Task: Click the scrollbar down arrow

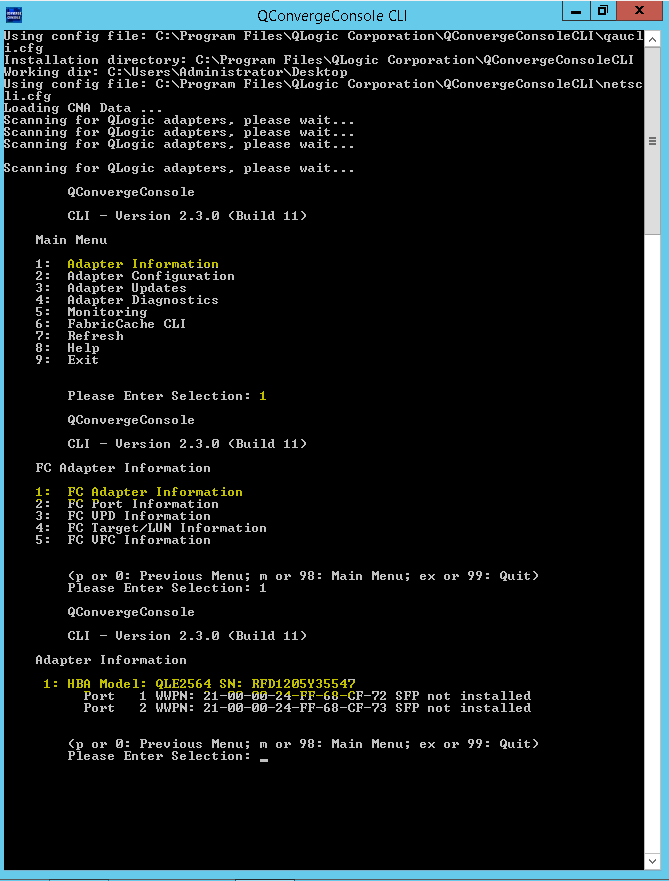Action: [x=652, y=861]
